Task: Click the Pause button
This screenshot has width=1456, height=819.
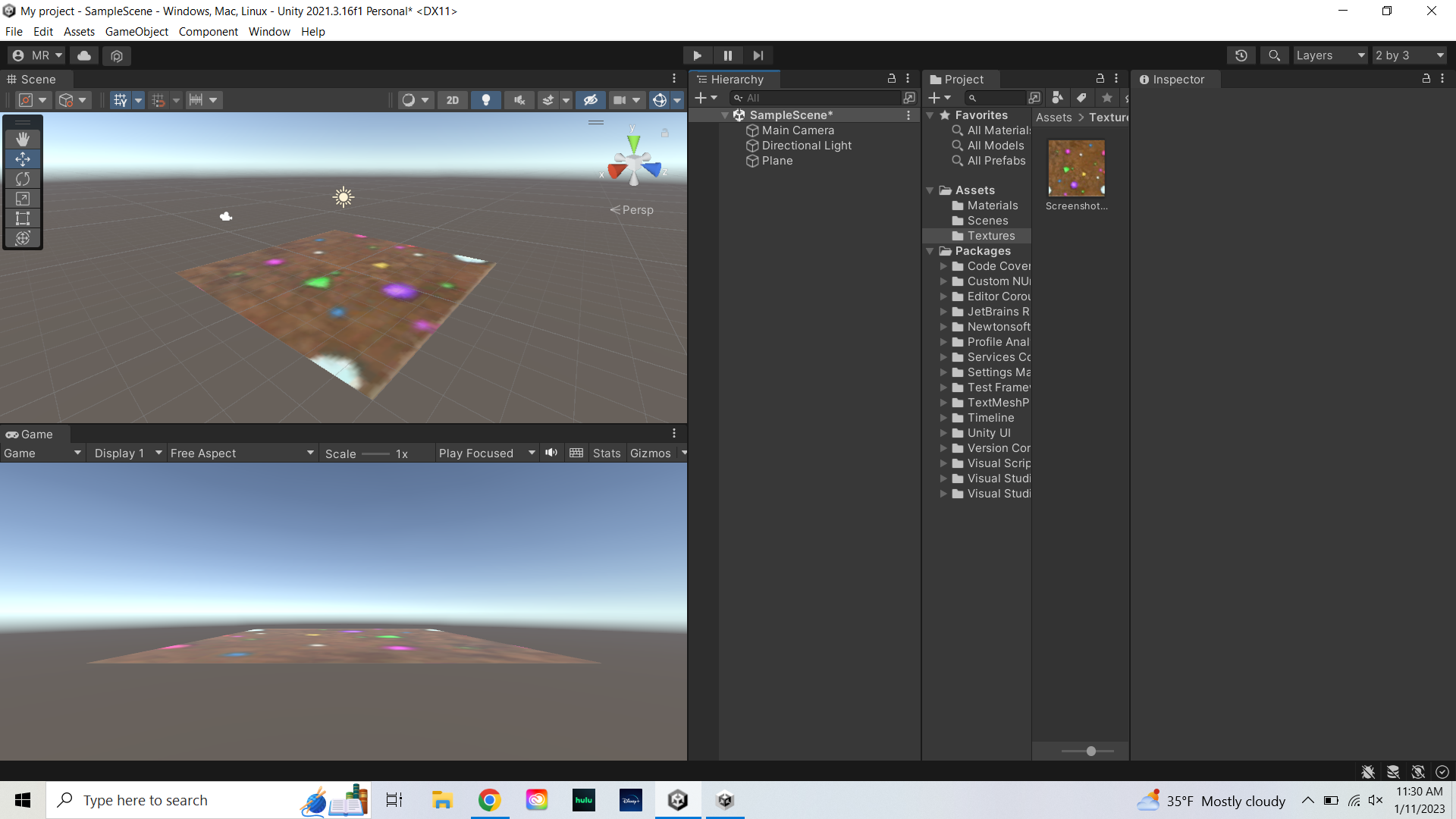Action: click(x=727, y=55)
